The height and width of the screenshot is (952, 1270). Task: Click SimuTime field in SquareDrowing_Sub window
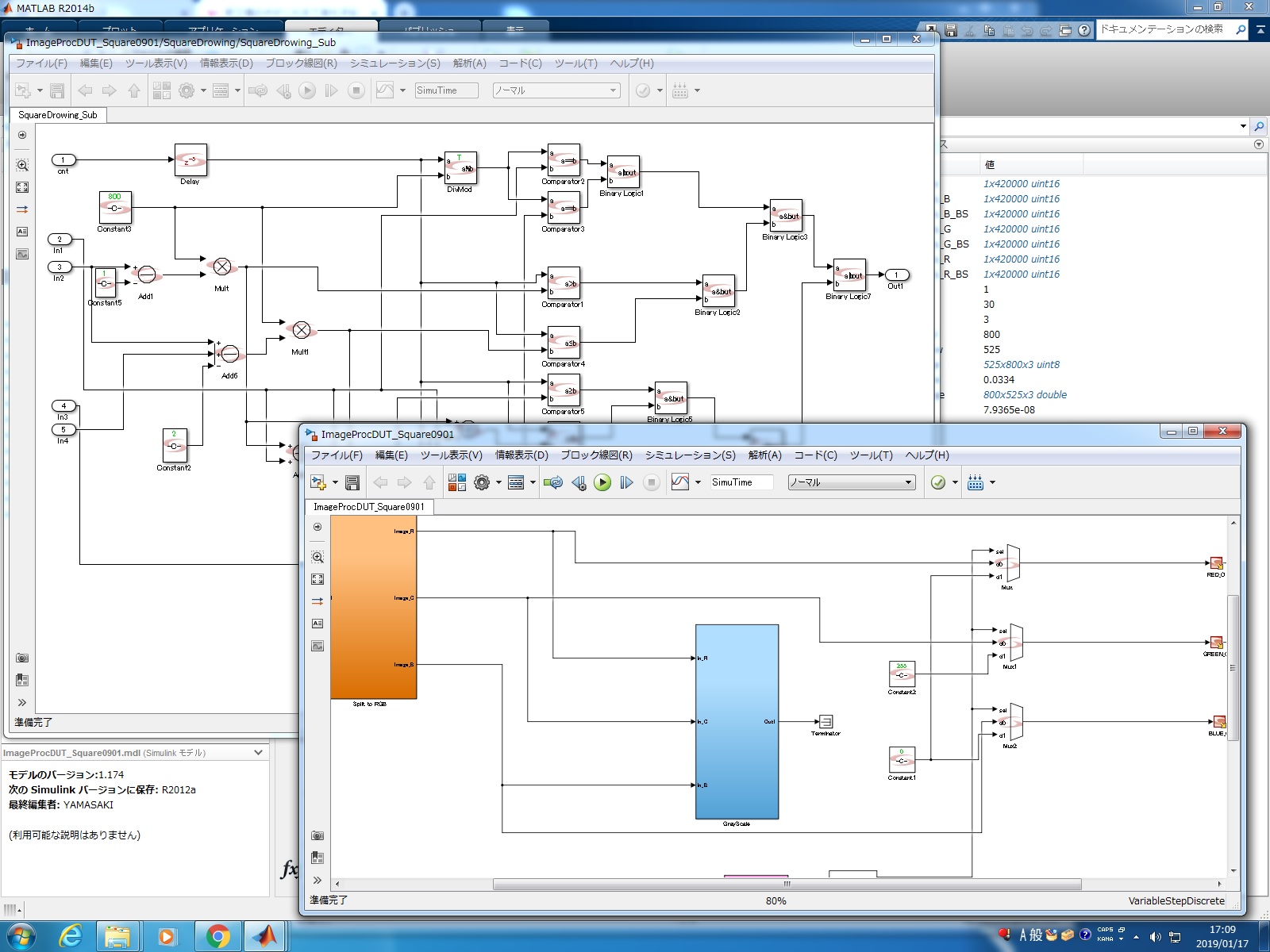click(x=446, y=90)
